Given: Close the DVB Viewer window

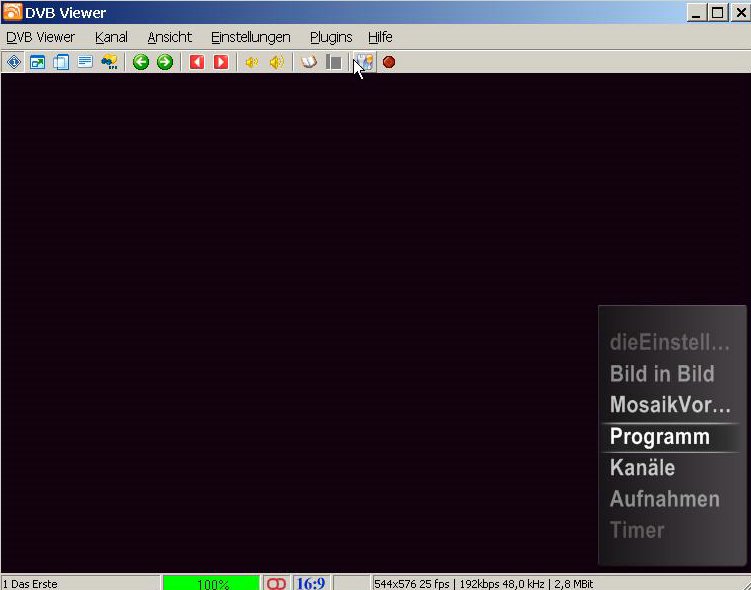Looking at the screenshot, I should [740, 12].
